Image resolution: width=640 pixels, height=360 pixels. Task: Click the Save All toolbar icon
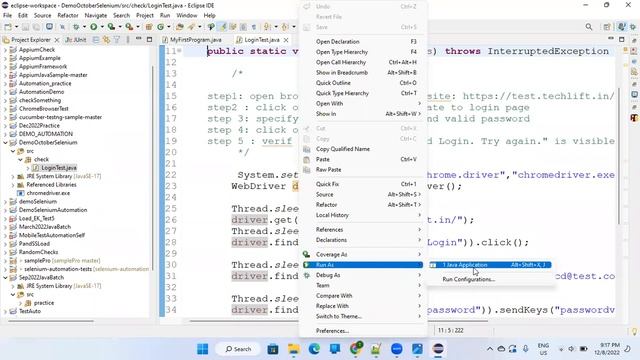point(36,27)
